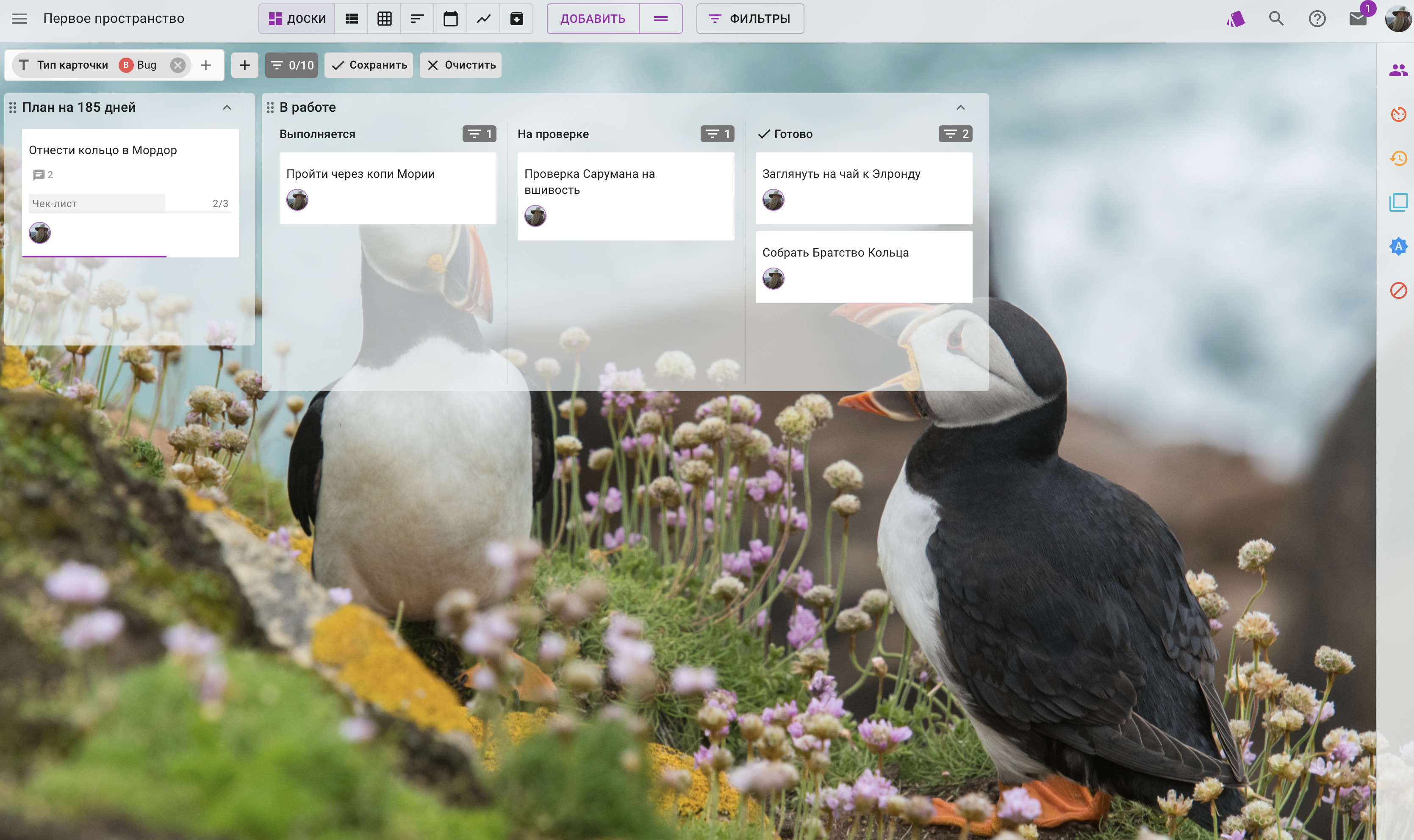
Task: Open the timeline view icon
Action: tap(417, 19)
